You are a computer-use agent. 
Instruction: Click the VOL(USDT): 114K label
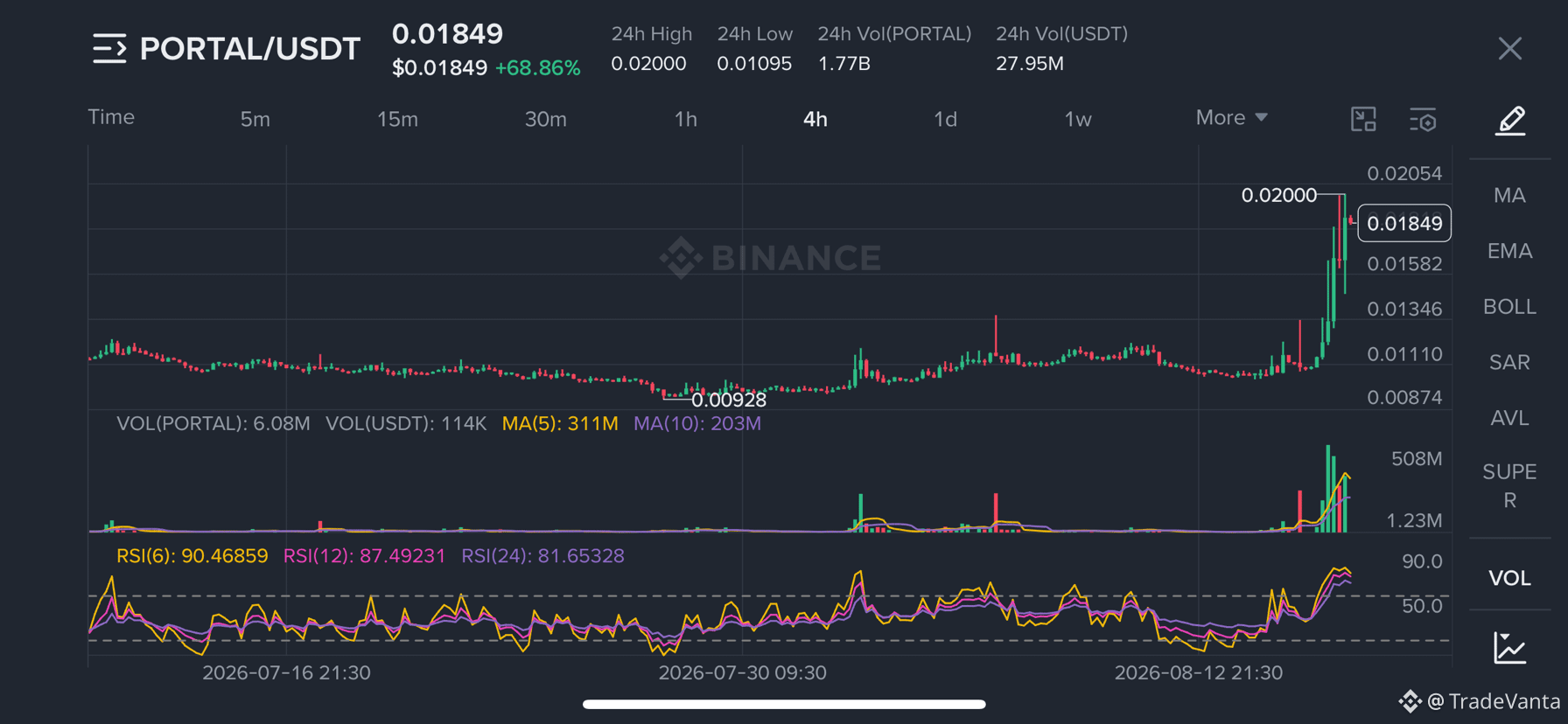click(x=406, y=424)
